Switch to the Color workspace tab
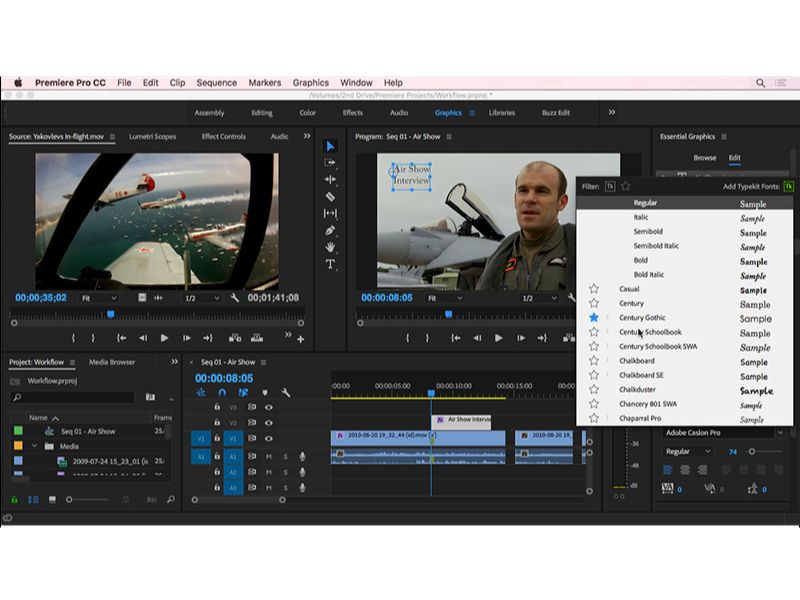Screen dimensions: 800x600 [308, 113]
